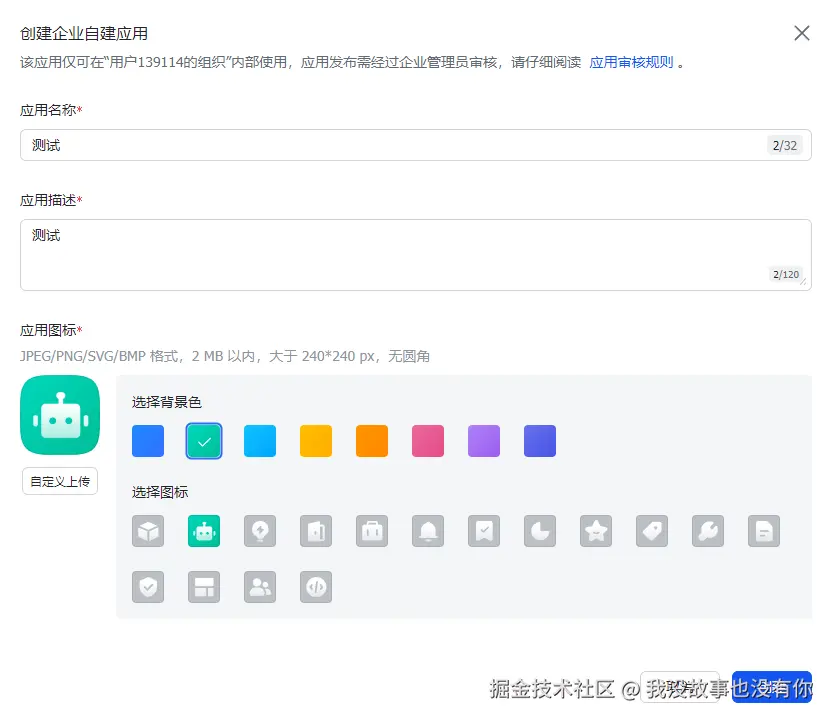
Task: Select the pie chart icon
Action: click(x=540, y=531)
